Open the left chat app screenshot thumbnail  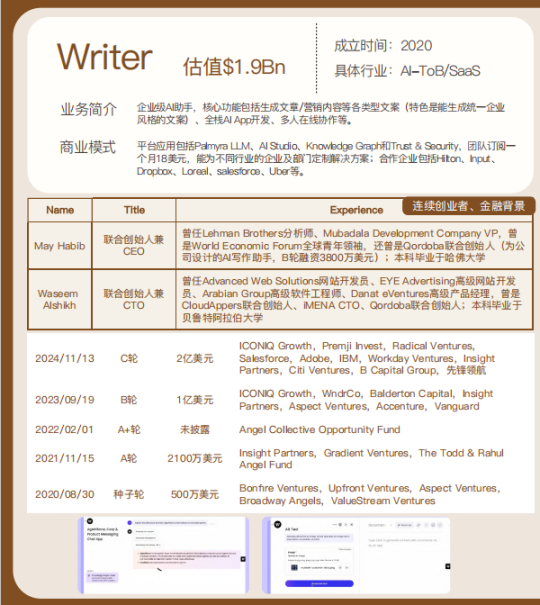164,555
